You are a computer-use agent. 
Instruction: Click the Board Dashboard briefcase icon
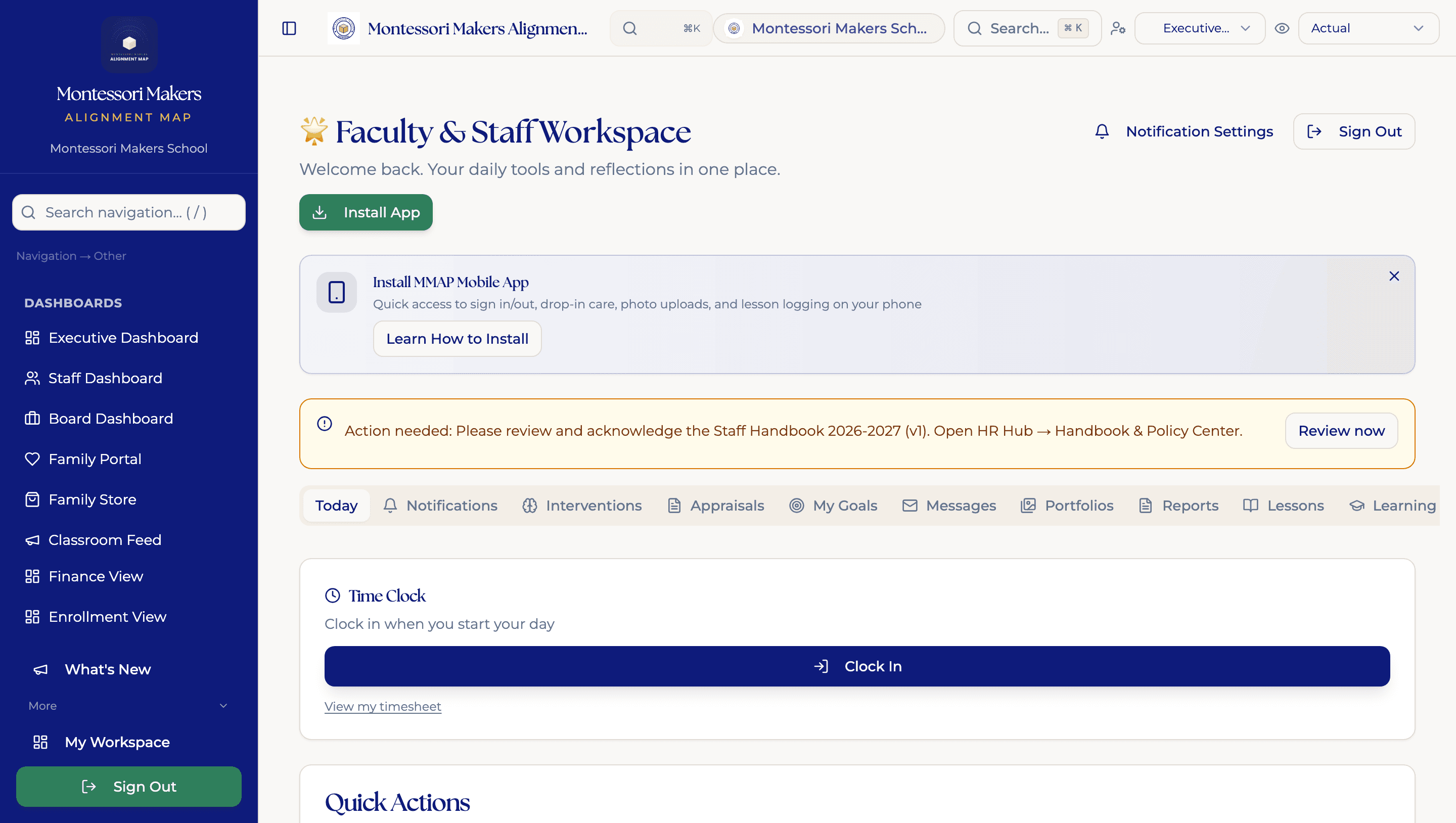coord(32,419)
